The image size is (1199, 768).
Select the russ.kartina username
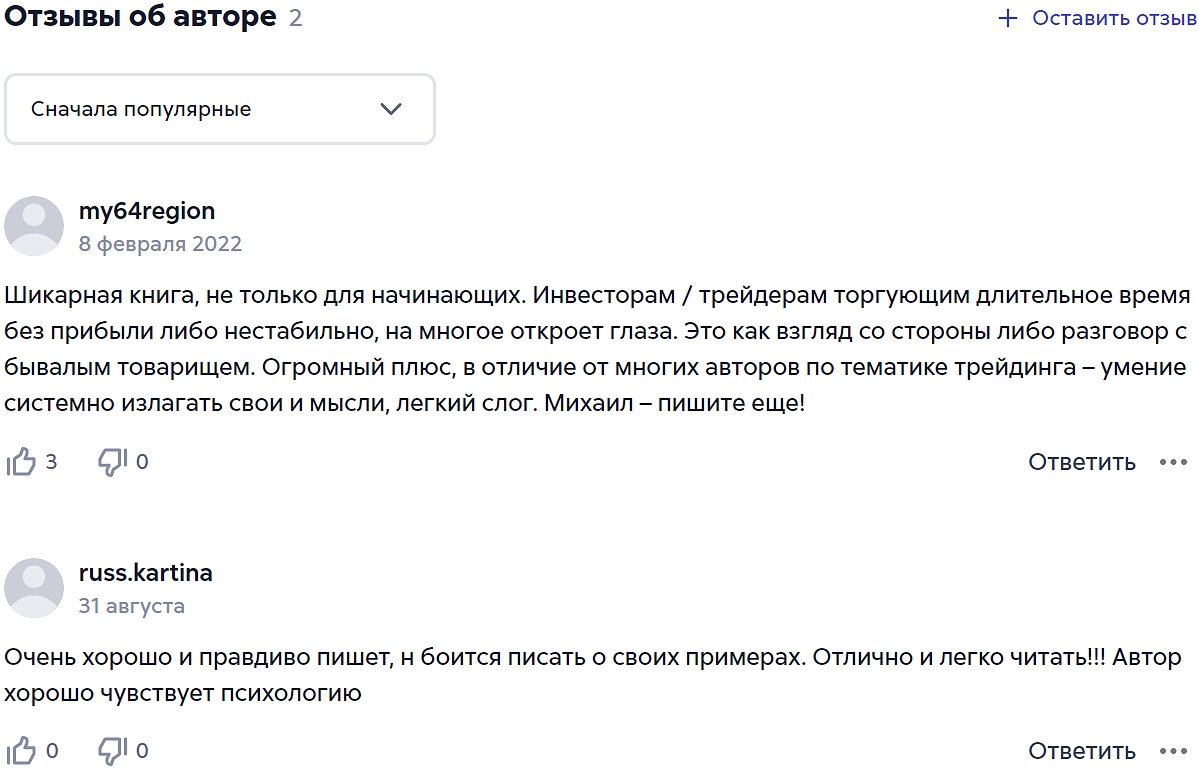coord(146,573)
